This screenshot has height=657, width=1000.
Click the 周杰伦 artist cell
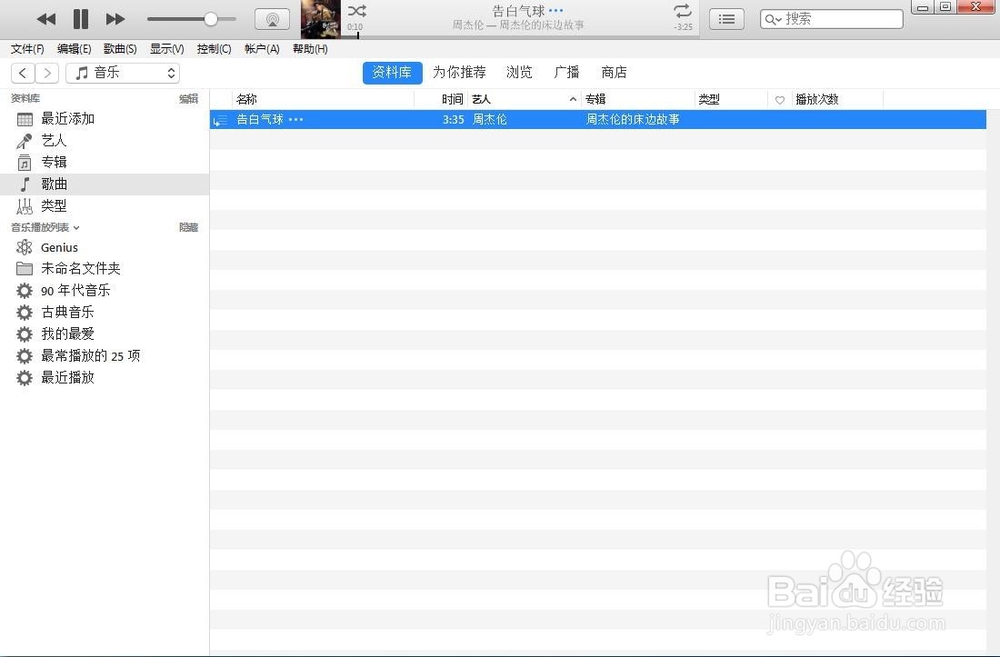490,120
